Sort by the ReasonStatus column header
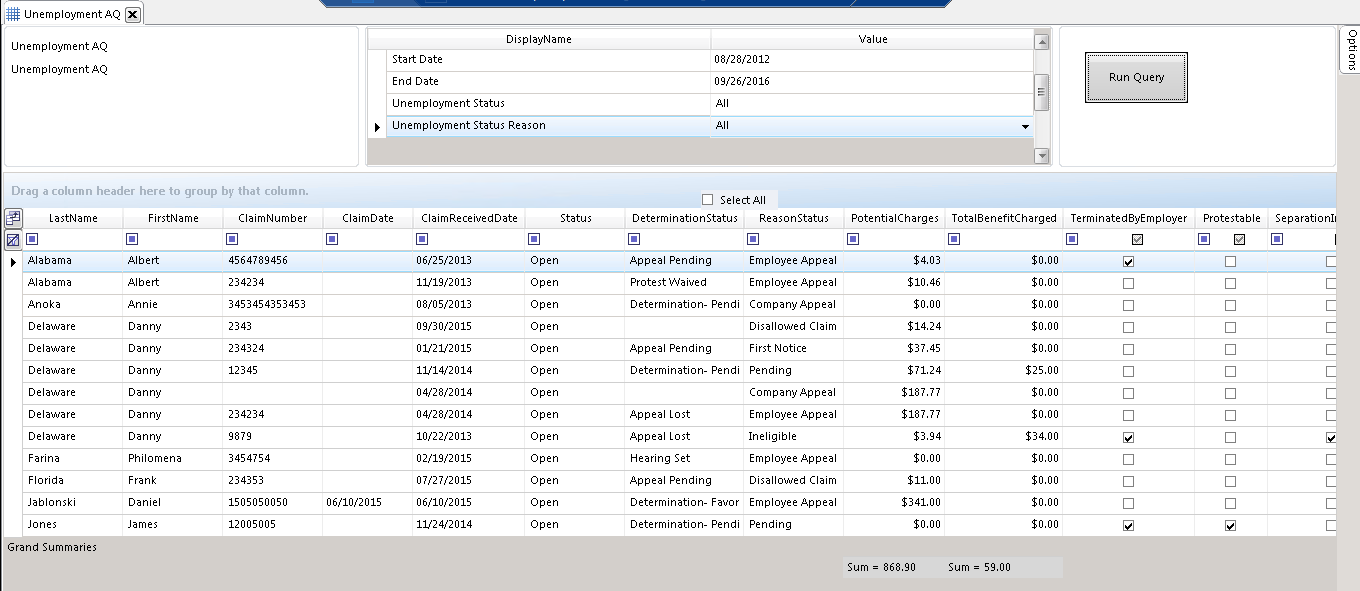Image resolution: width=1360 pixels, height=591 pixels. coord(794,218)
